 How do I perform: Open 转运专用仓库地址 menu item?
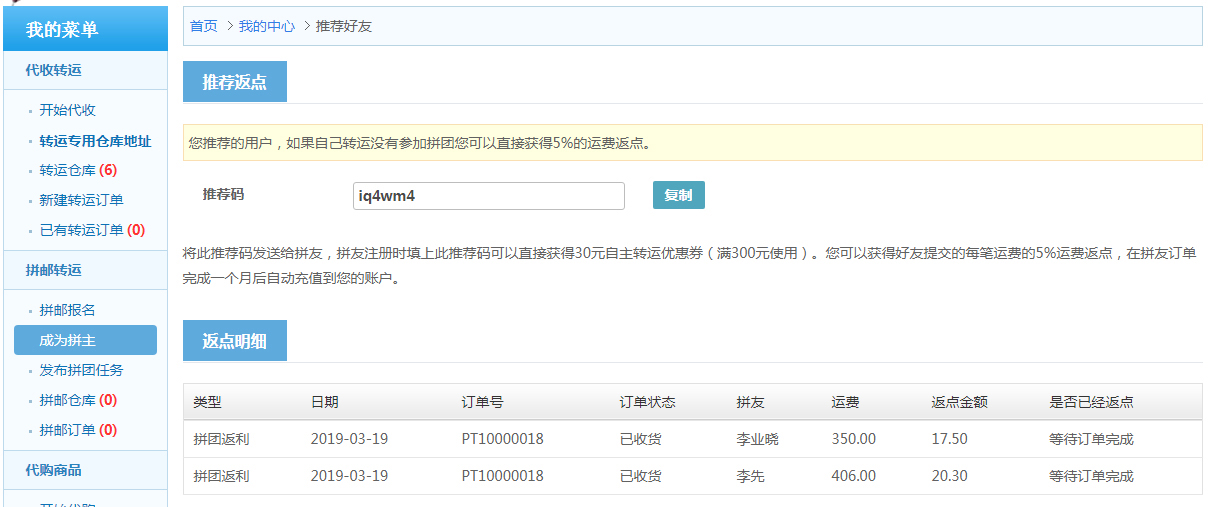tap(95, 141)
